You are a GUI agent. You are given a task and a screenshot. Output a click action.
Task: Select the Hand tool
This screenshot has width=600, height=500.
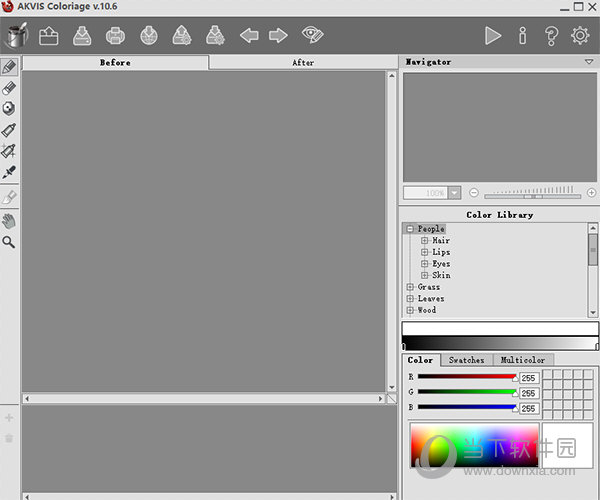click(9, 221)
